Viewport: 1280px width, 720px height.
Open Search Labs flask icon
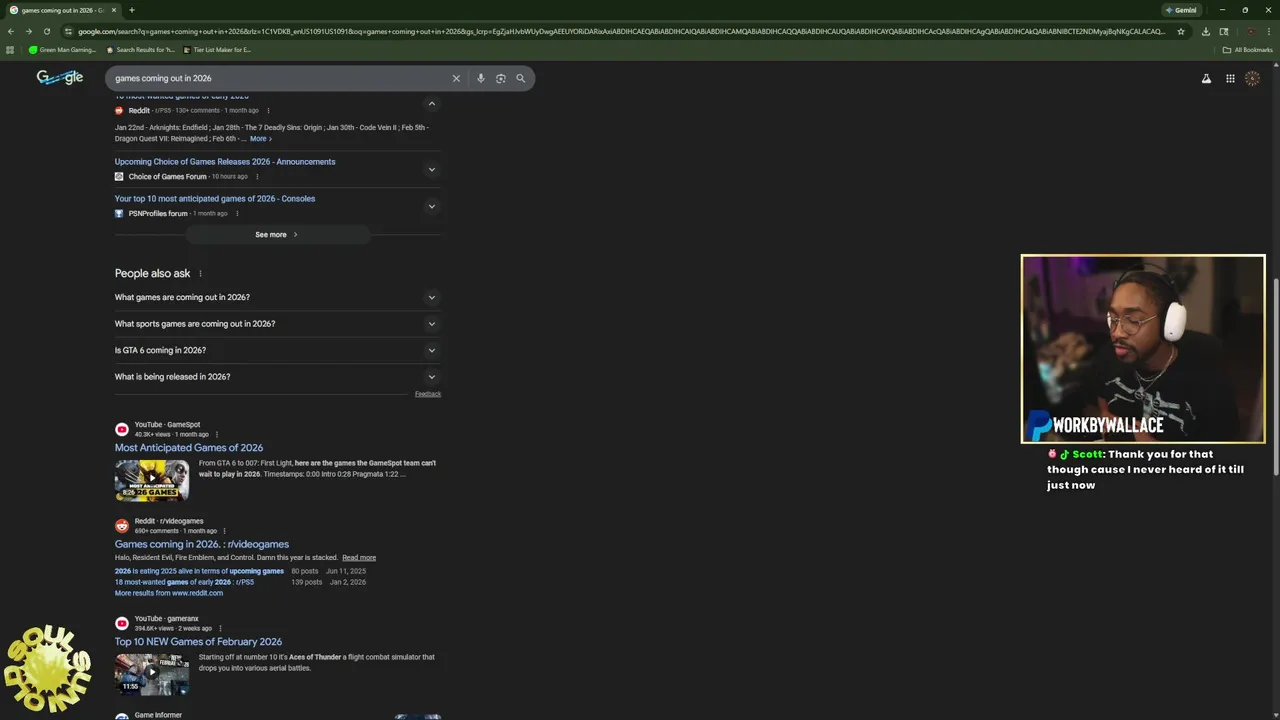[x=1206, y=78]
